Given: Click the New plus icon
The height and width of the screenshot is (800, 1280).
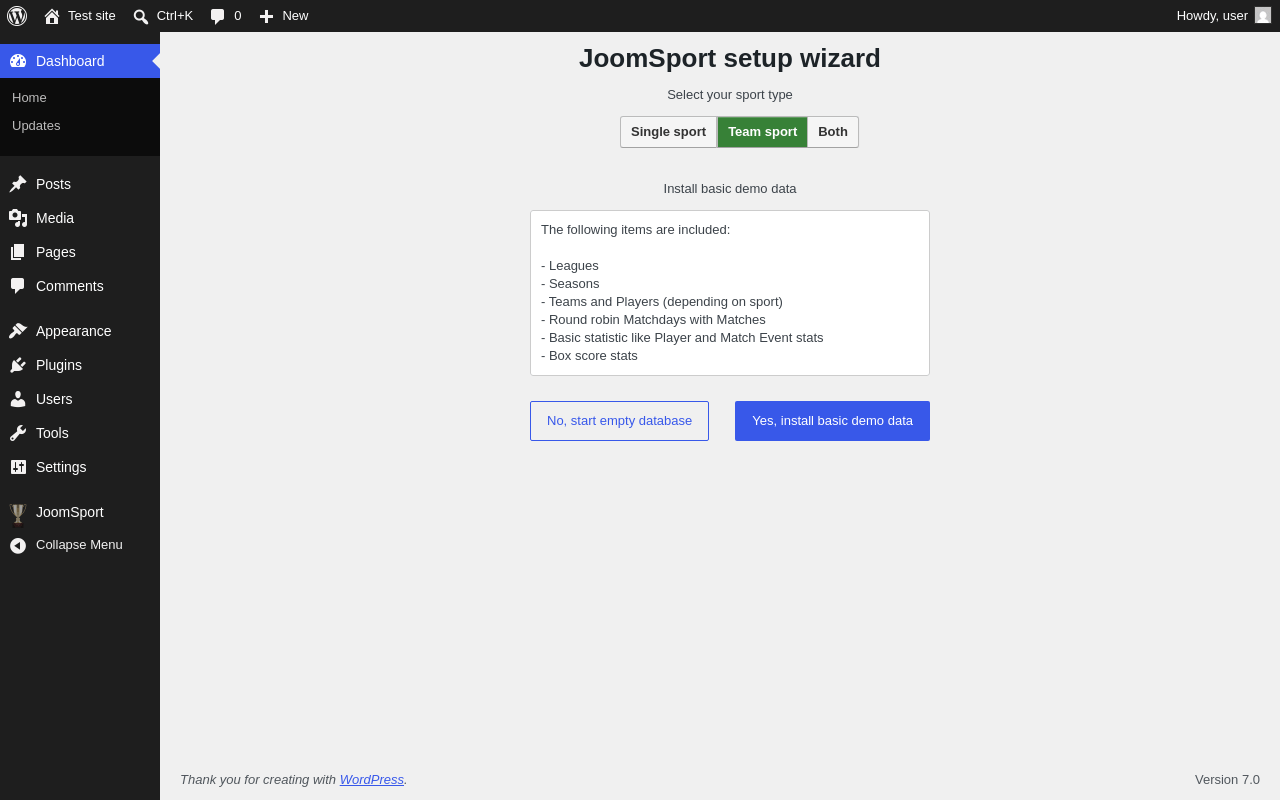Looking at the screenshot, I should [266, 16].
